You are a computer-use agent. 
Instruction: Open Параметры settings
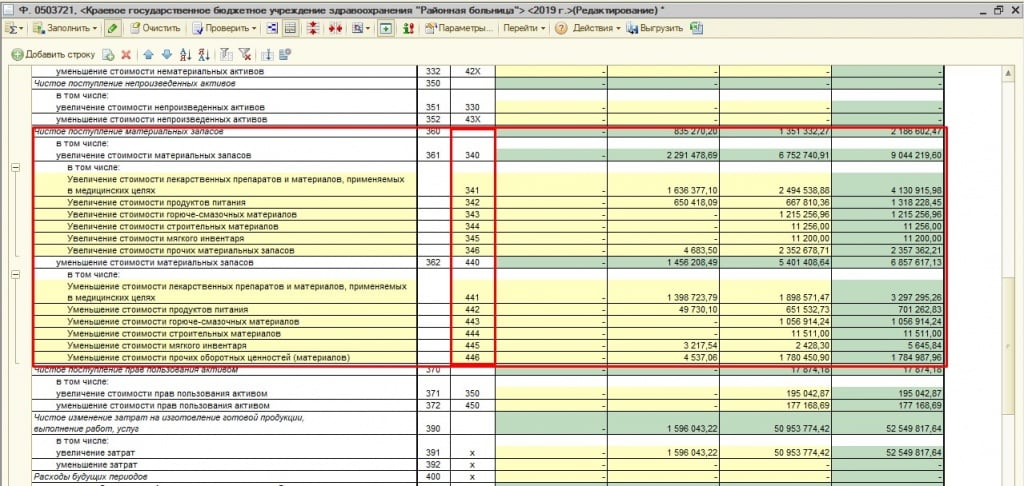(458, 28)
